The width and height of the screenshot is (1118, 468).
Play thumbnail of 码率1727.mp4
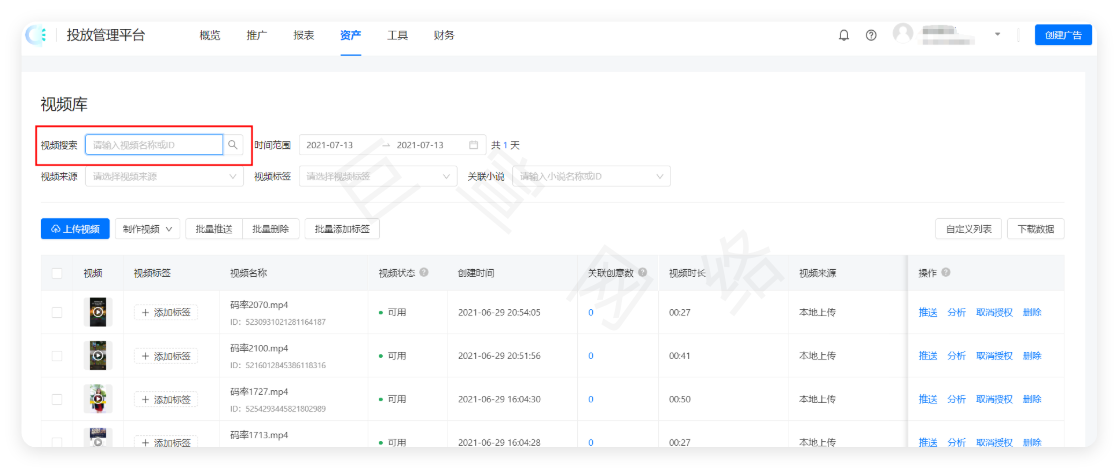click(98, 399)
